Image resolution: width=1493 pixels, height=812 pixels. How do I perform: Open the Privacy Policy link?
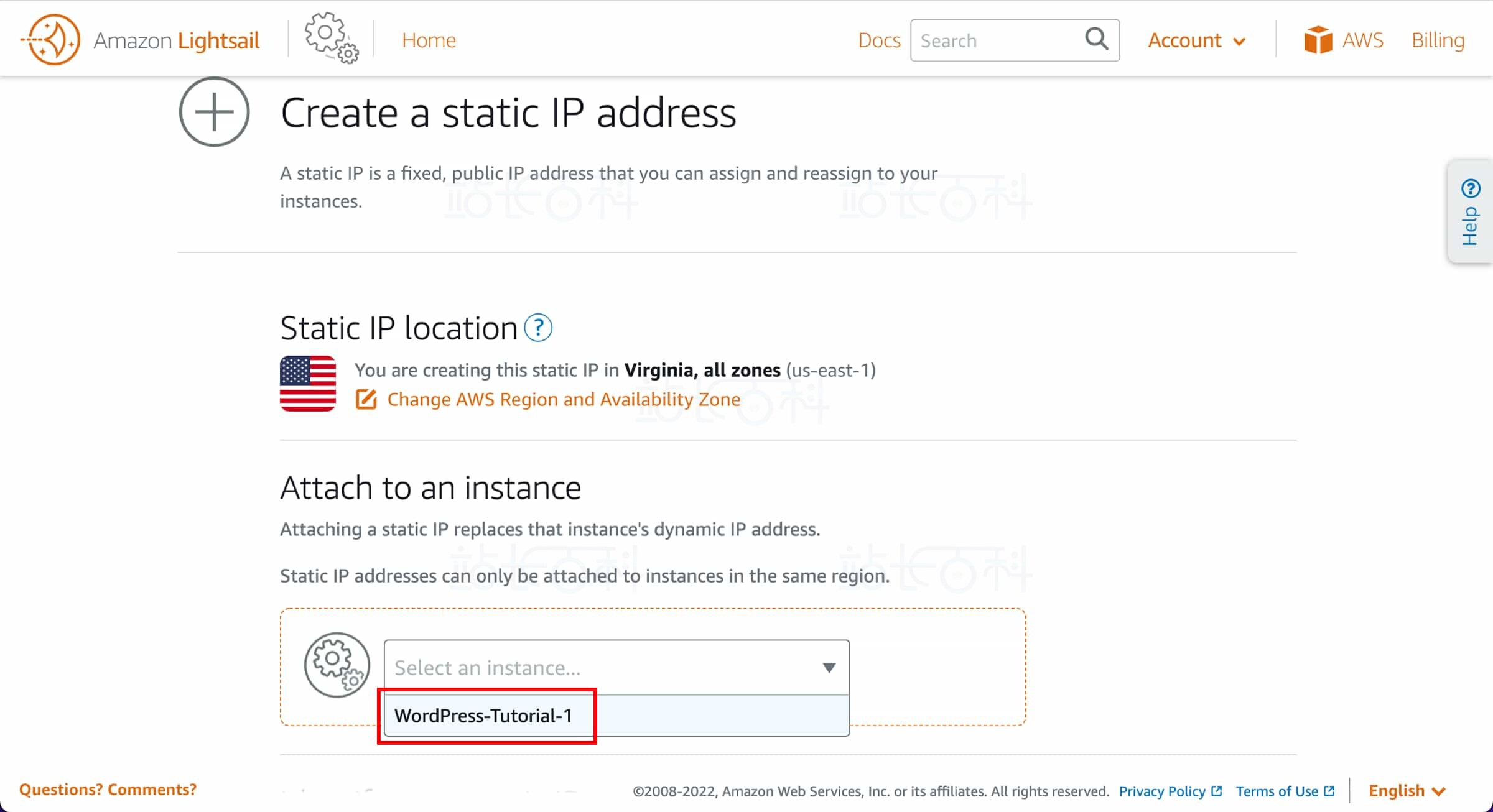pos(1162,791)
